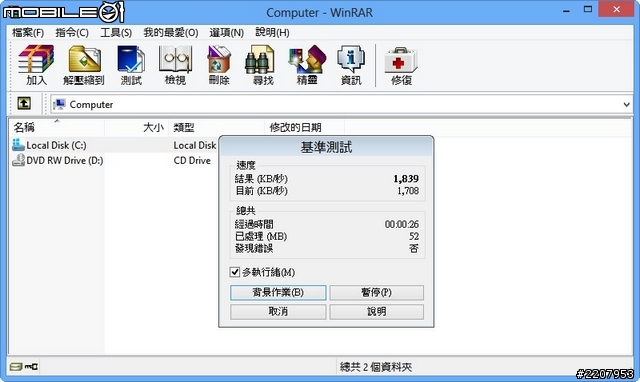Minimize the WinRAR window

click(566, 10)
